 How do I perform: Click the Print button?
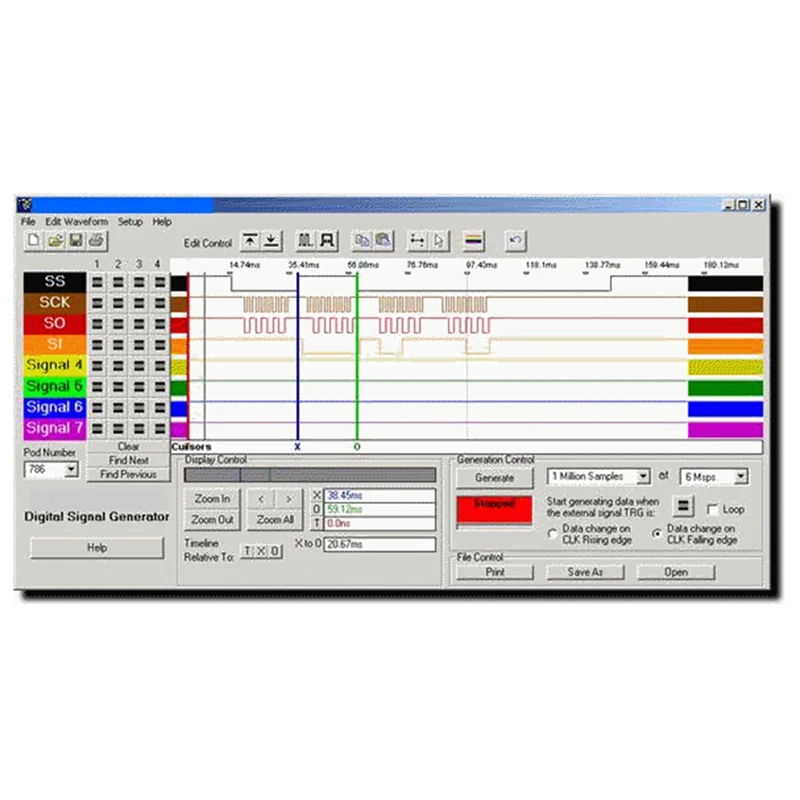click(x=494, y=572)
